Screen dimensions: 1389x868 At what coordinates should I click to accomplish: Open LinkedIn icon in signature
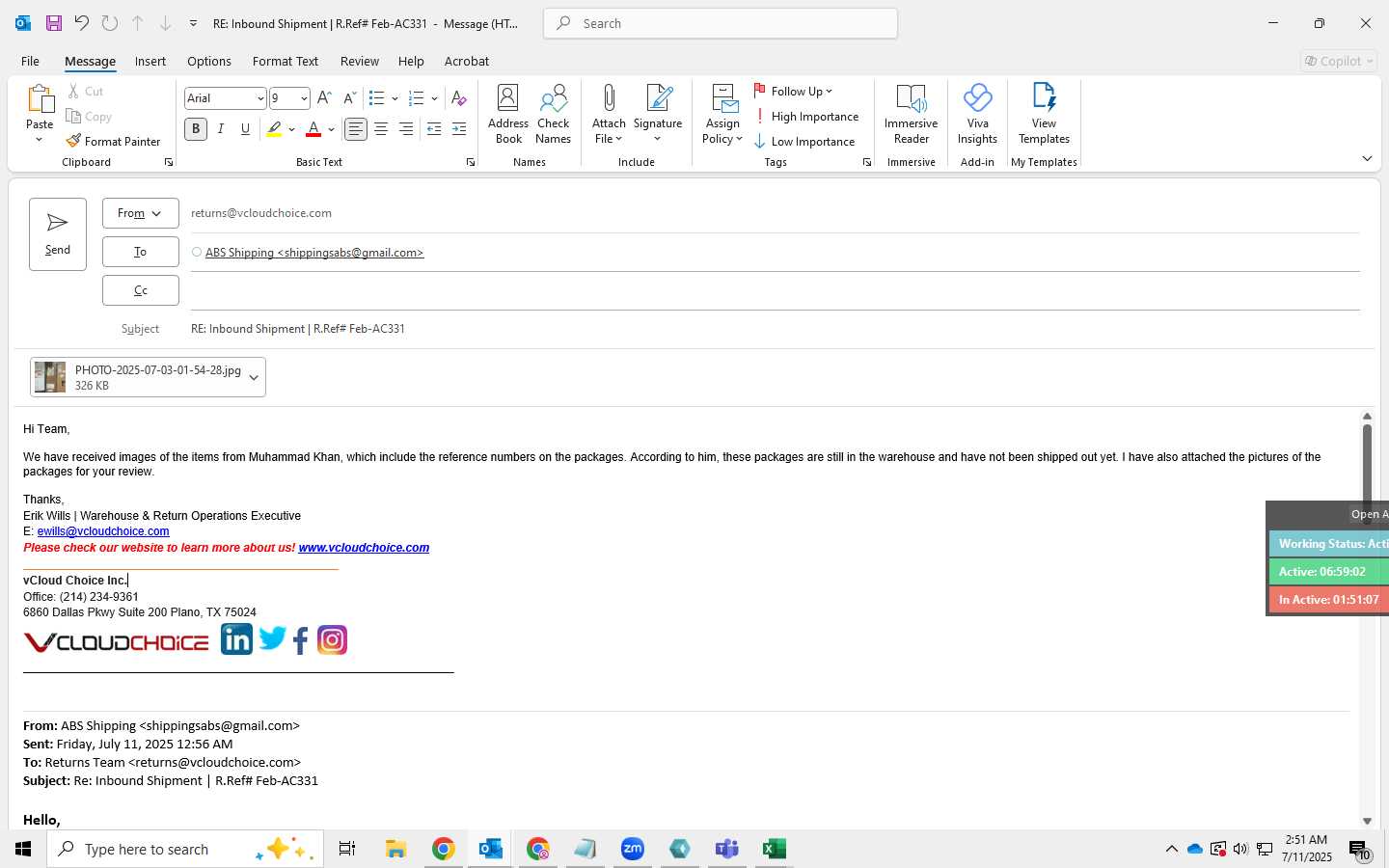pos(236,639)
